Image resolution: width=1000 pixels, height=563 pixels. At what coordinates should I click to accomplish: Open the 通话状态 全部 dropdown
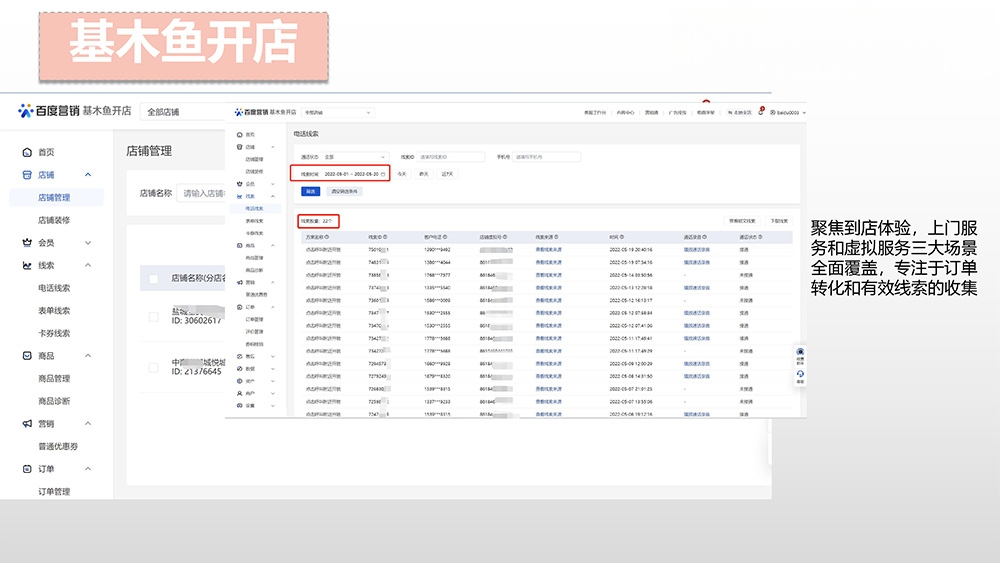coord(355,157)
